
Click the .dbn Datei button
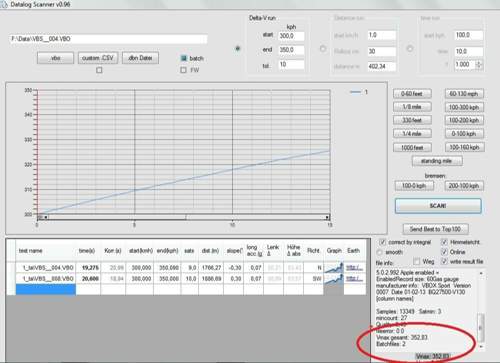click(x=140, y=58)
